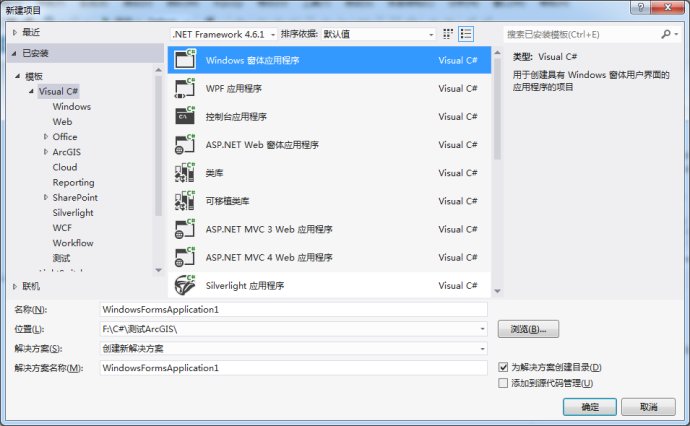
Task: Click the tree panel scroll up arrow
Action: (158, 70)
